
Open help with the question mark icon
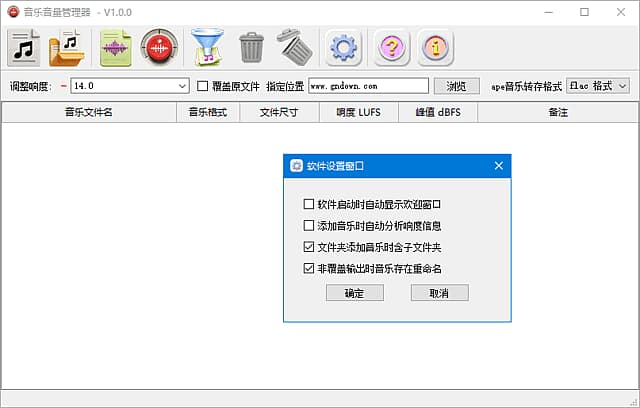point(391,48)
